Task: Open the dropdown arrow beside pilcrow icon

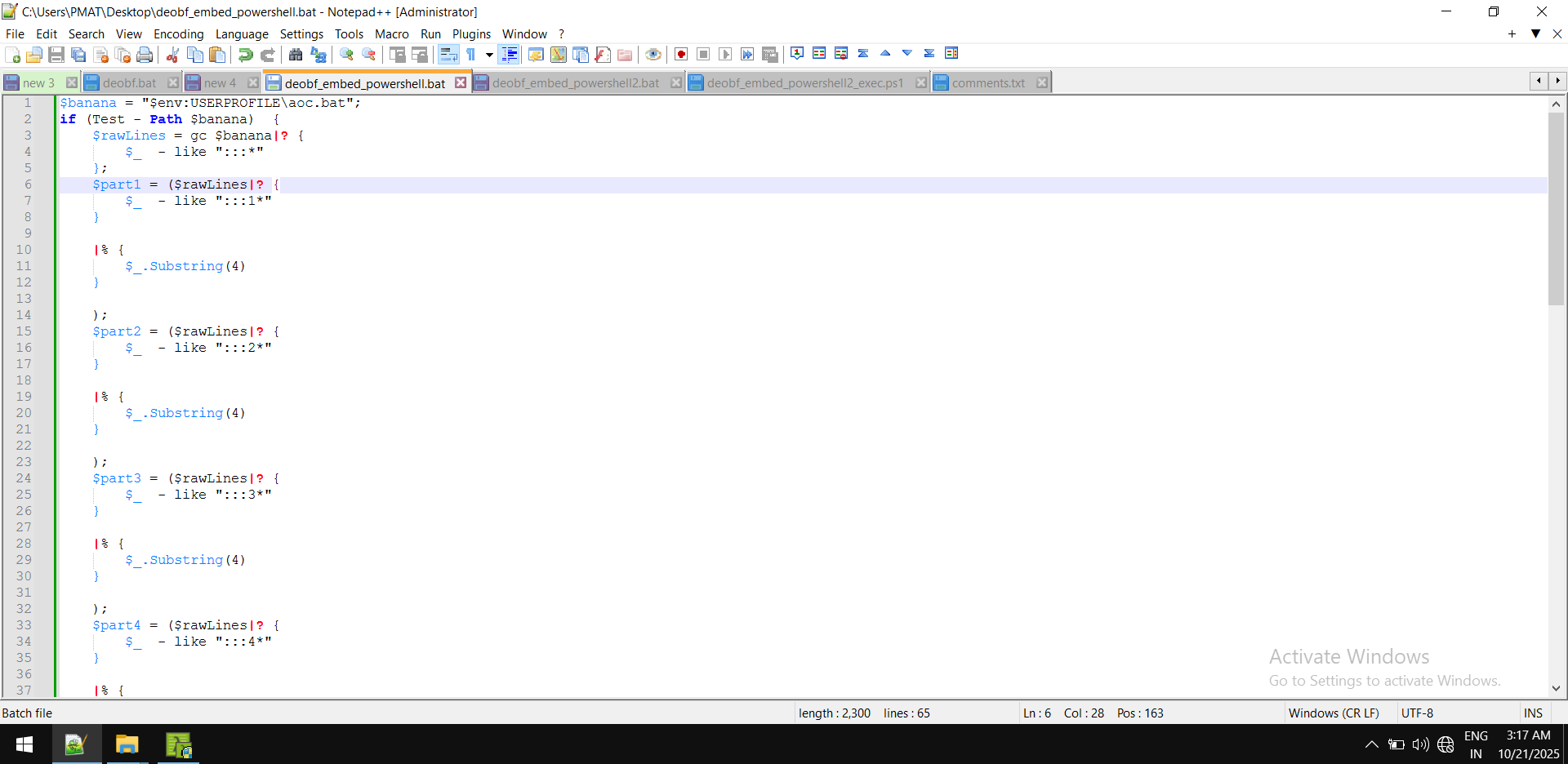Action: 489,55
